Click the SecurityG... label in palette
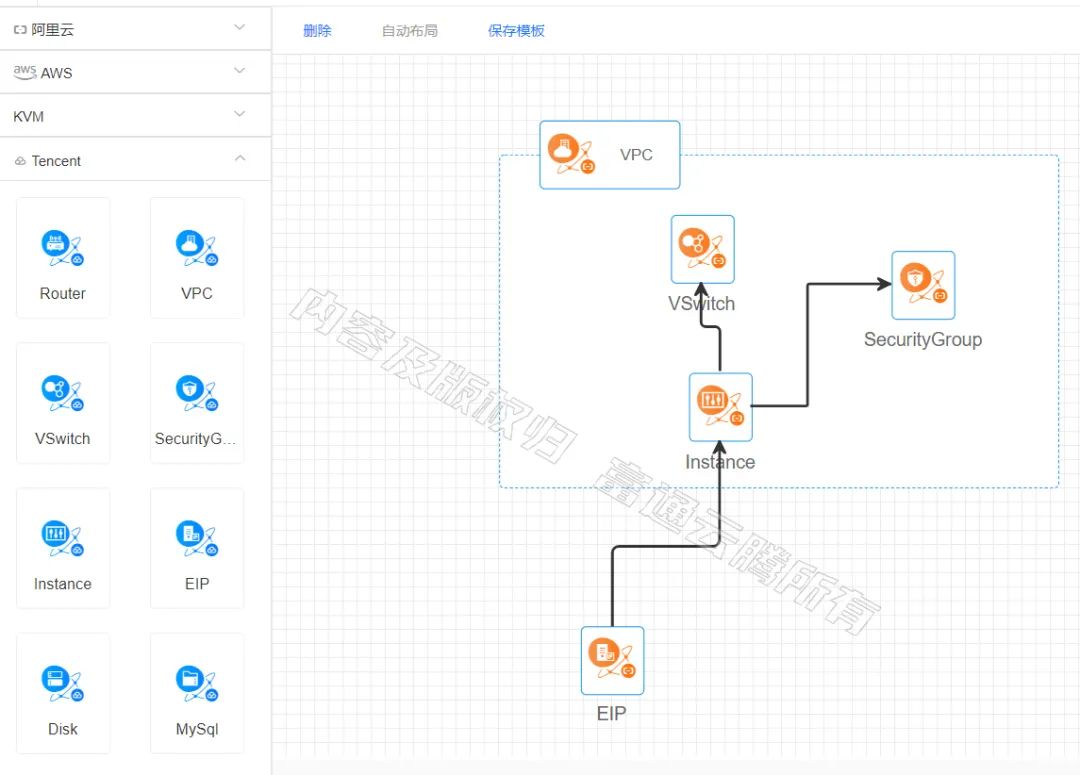The height and width of the screenshot is (775, 1080). coord(196,439)
